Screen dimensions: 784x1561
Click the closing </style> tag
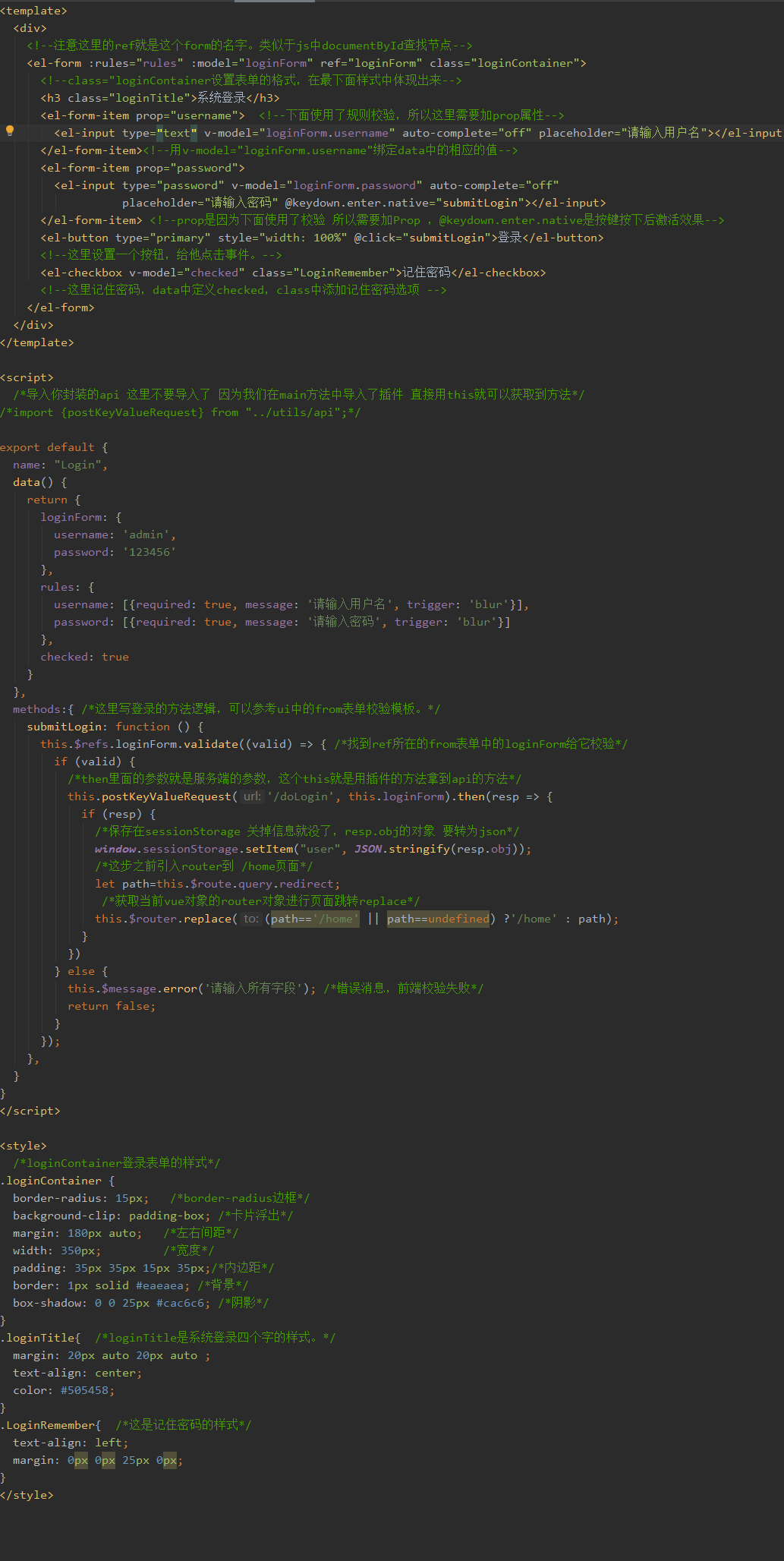[27, 1495]
